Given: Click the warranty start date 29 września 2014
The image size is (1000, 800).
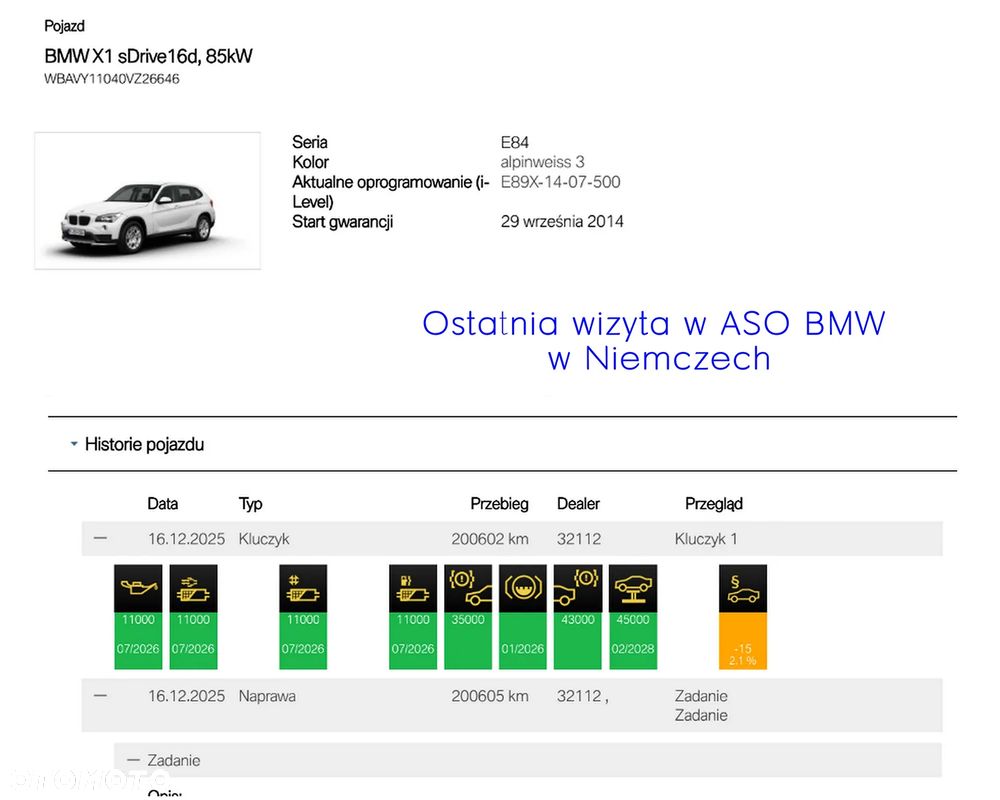Looking at the screenshot, I should [x=562, y=221].
